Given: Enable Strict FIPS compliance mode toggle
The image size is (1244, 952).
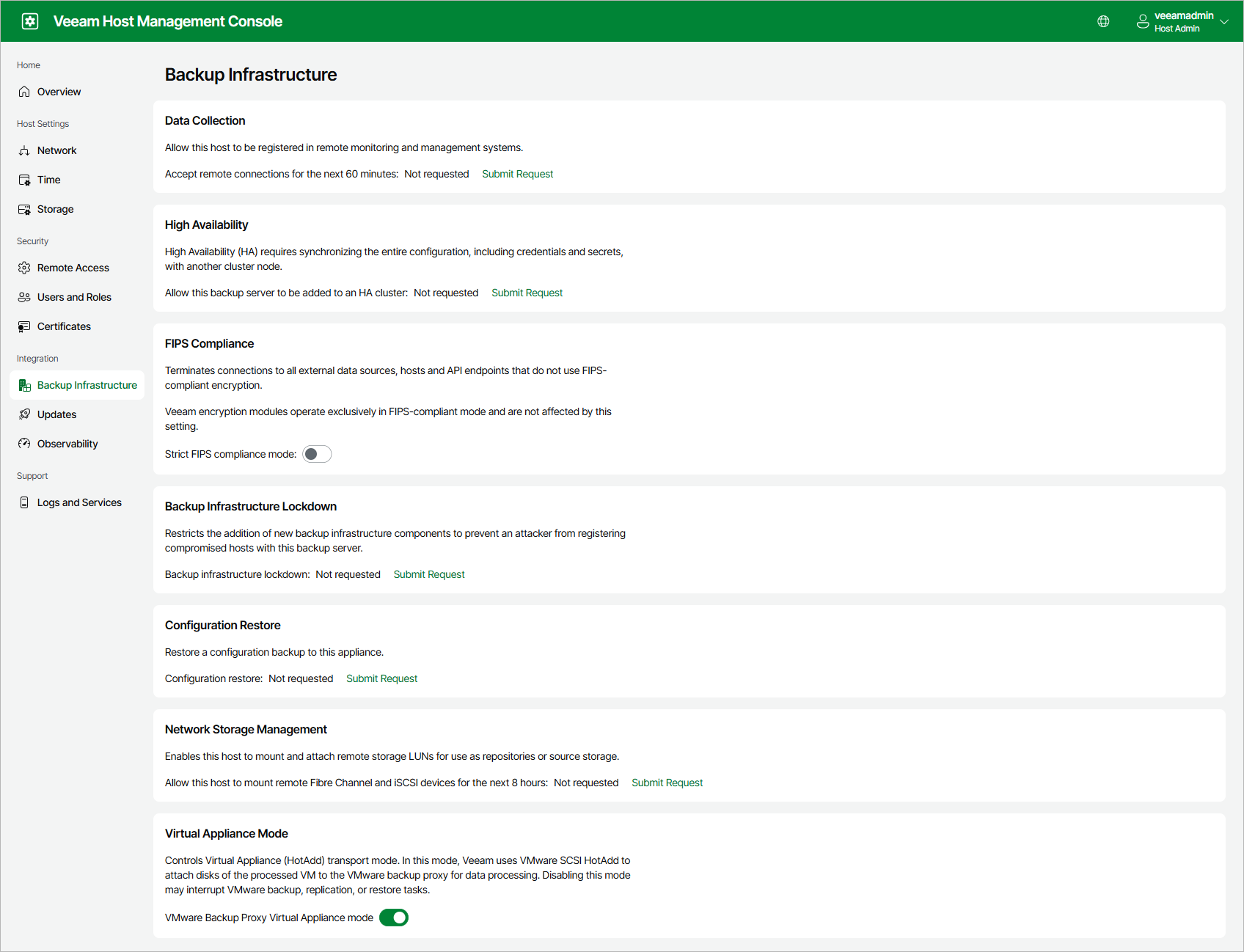Looking at the screenshot, I should pyautogui.click(x=317, y=454).
